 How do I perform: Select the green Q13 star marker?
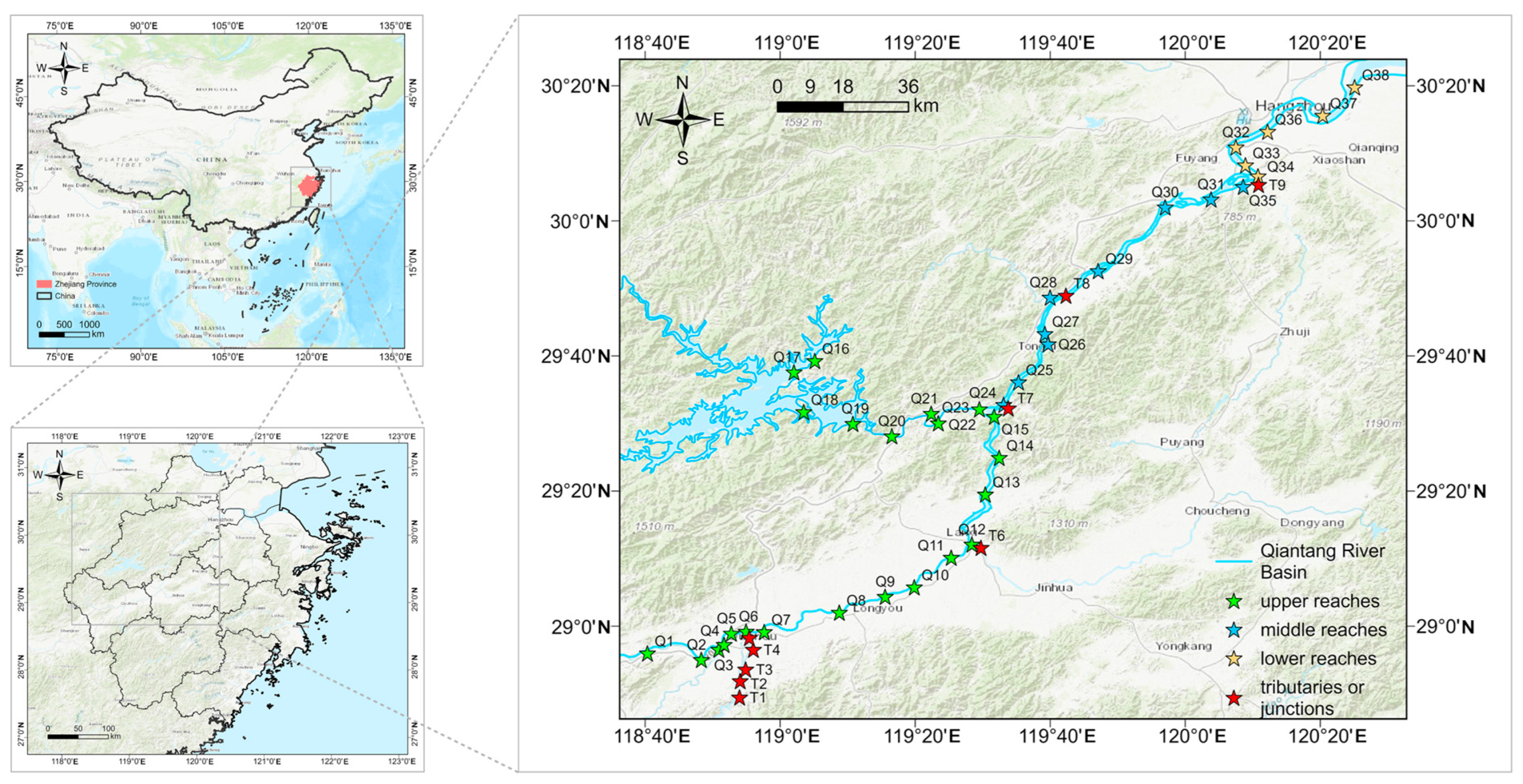[x=985, y=495]
